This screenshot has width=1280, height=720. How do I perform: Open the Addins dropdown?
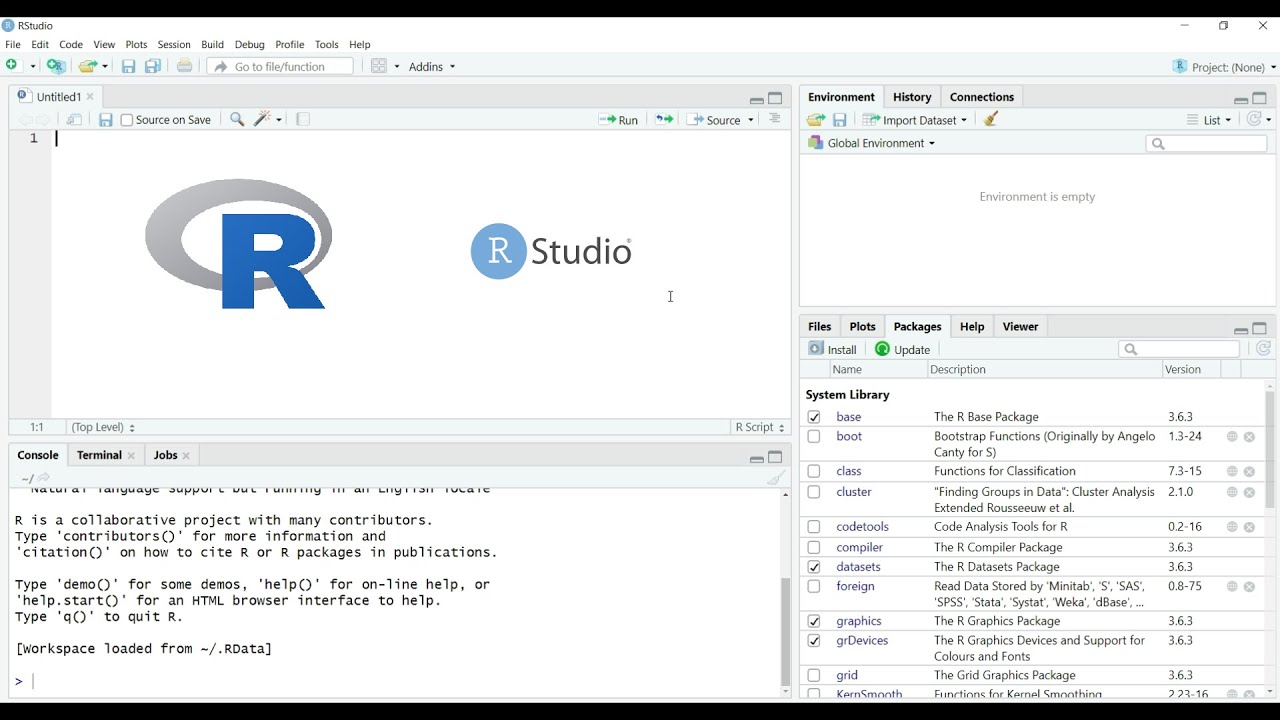432,66
